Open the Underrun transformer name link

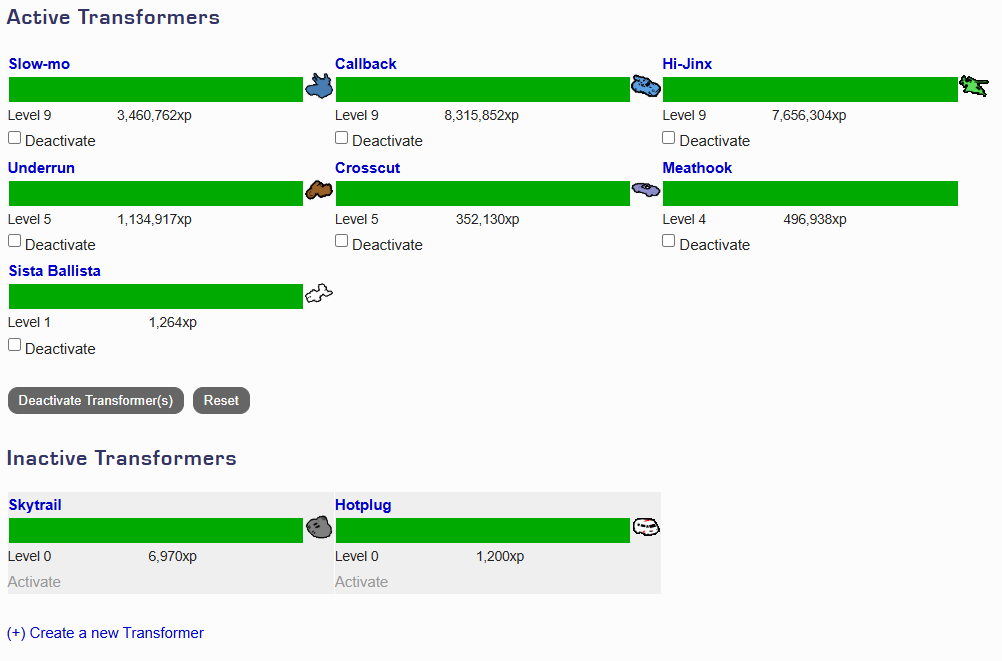pyautogui.click(x=41, y=168)
